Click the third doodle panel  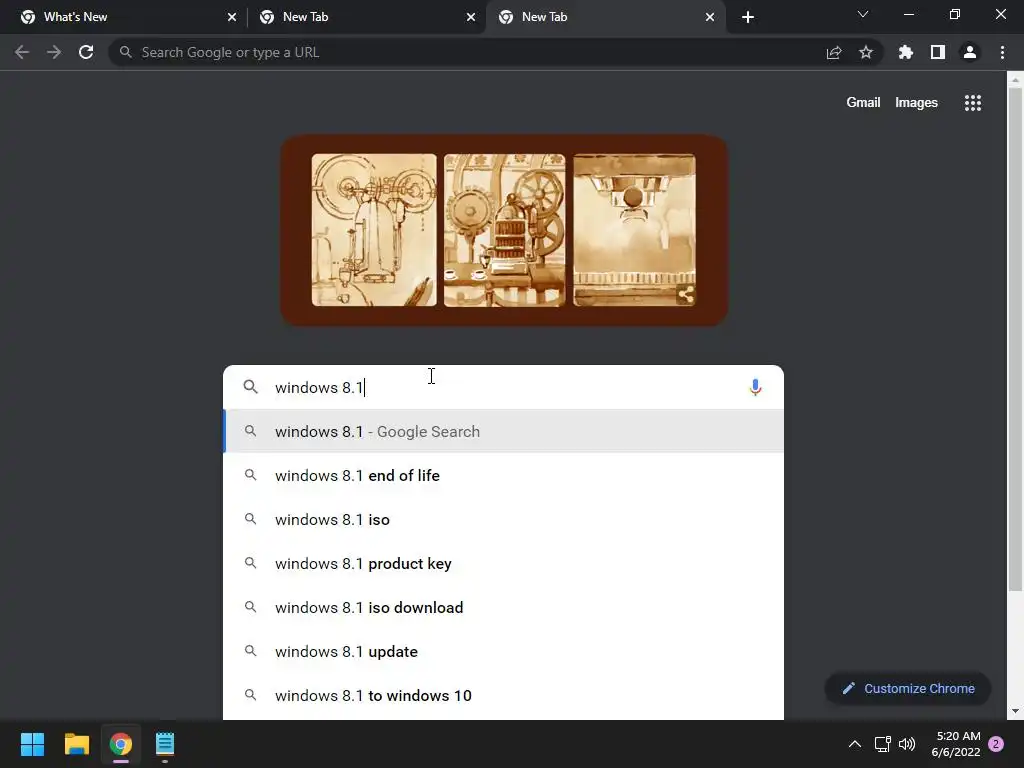pos(634,230)
